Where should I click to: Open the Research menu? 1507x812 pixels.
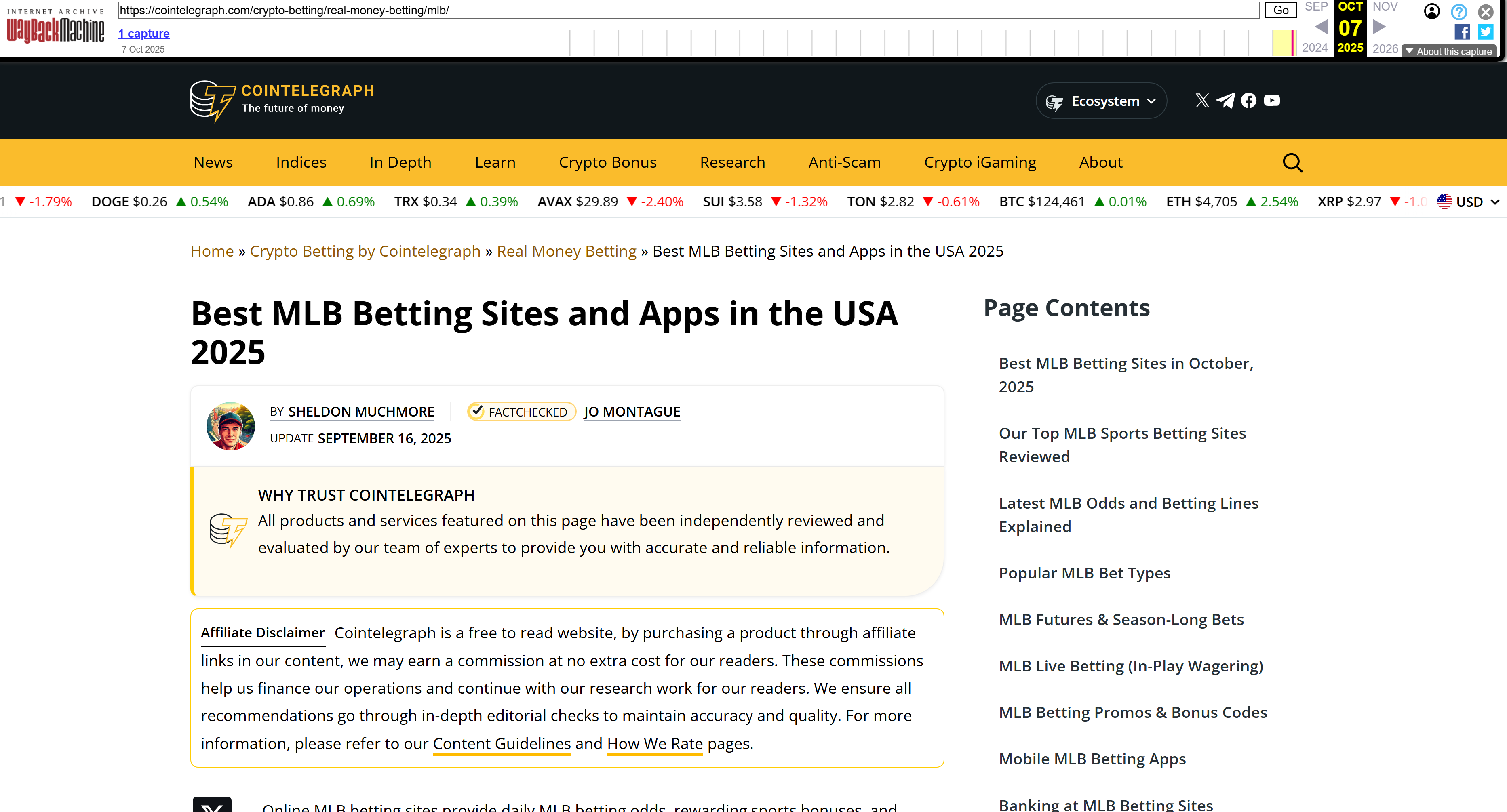tap(732, 162)
